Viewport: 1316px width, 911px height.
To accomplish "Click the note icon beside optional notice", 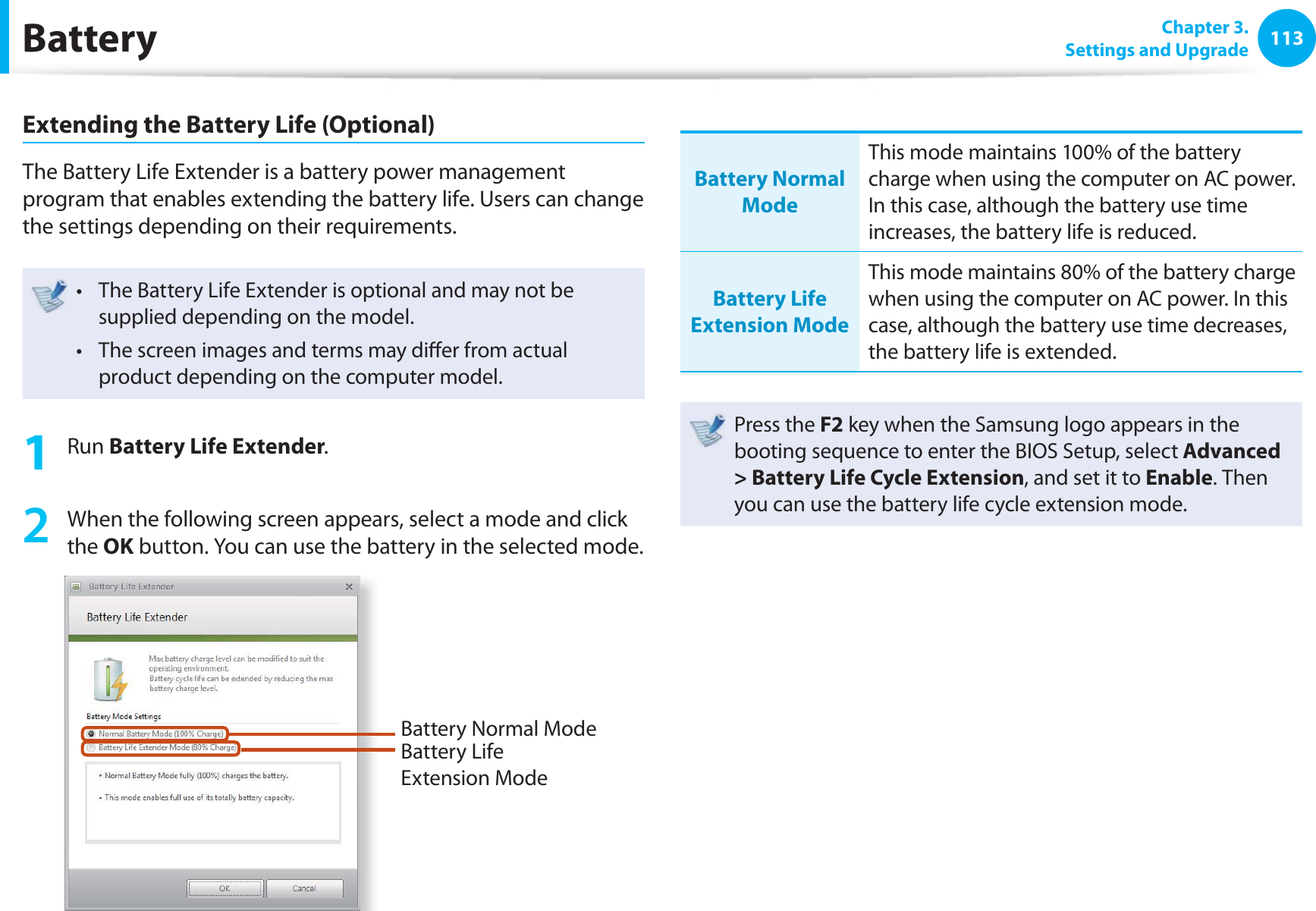I will click(x=50, y=296).
